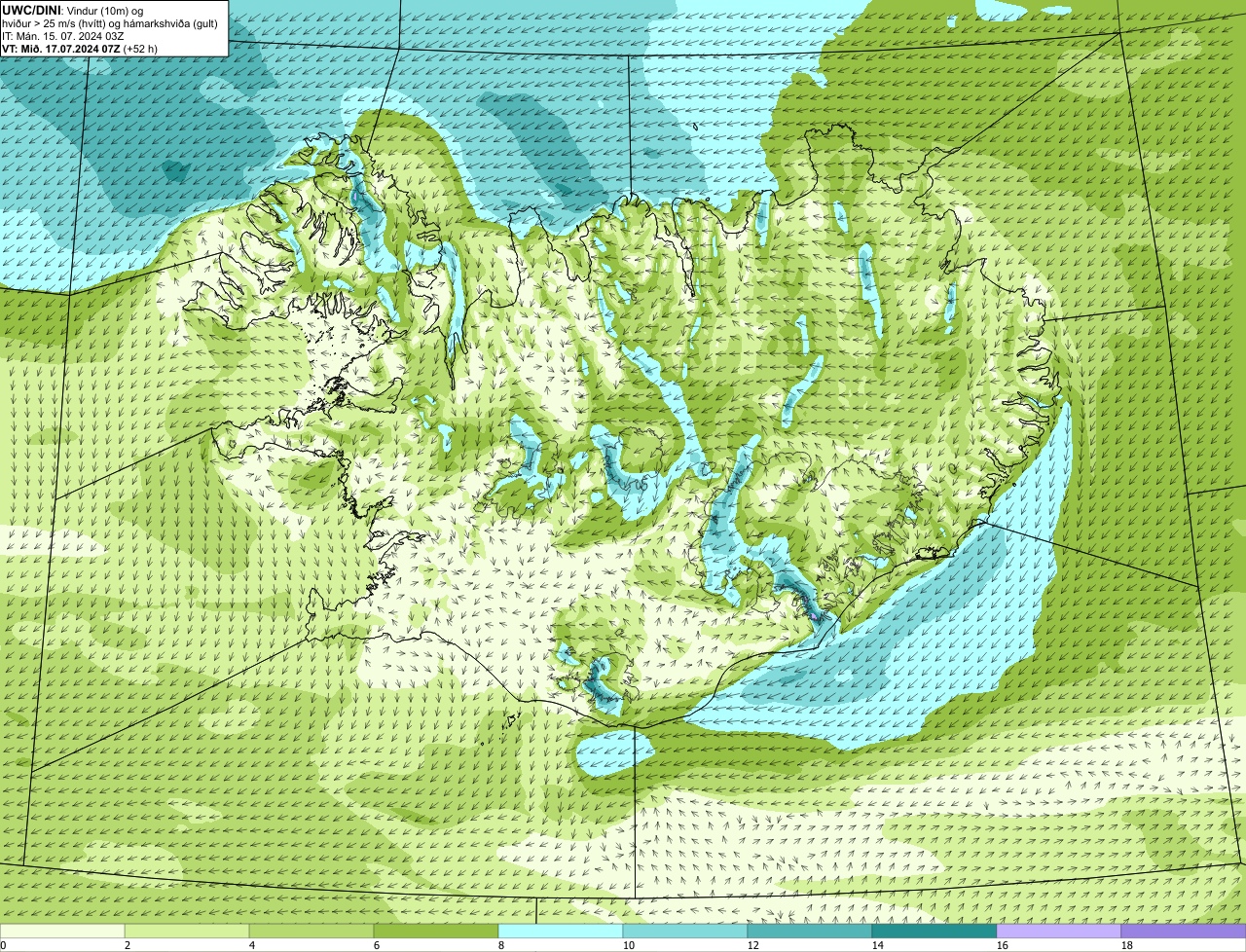
Task: Click the lavender 16–18 m/s legend swatch
Action: click(1059, 932)
